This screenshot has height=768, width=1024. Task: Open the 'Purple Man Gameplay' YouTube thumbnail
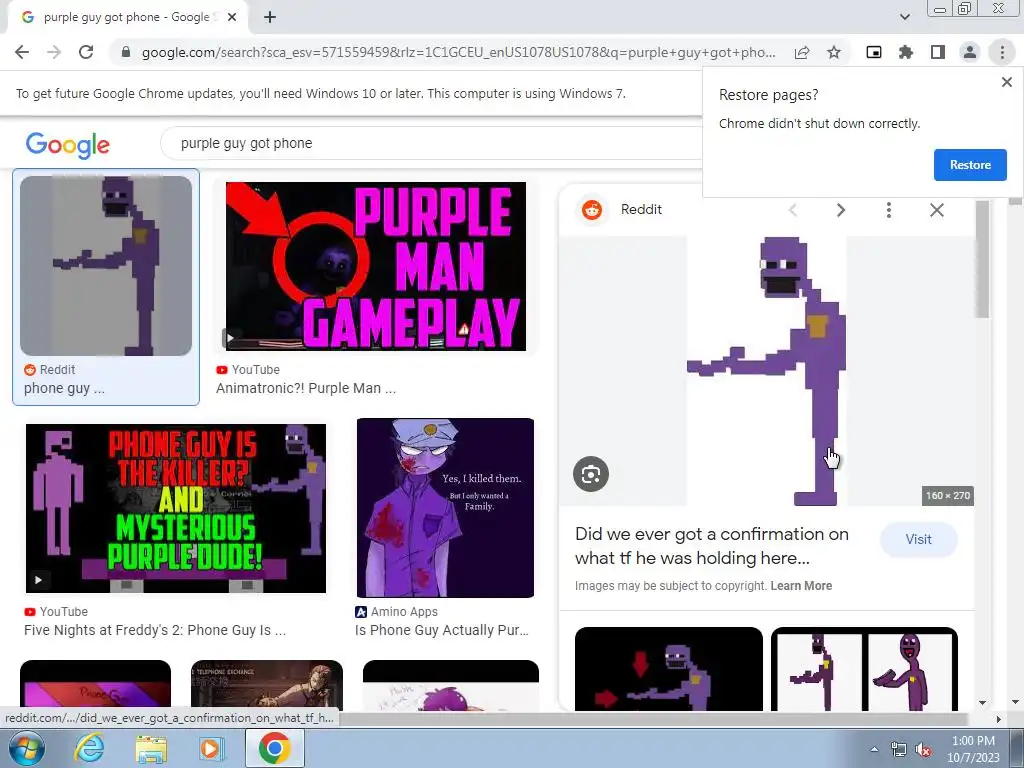(x=376, y=266)
